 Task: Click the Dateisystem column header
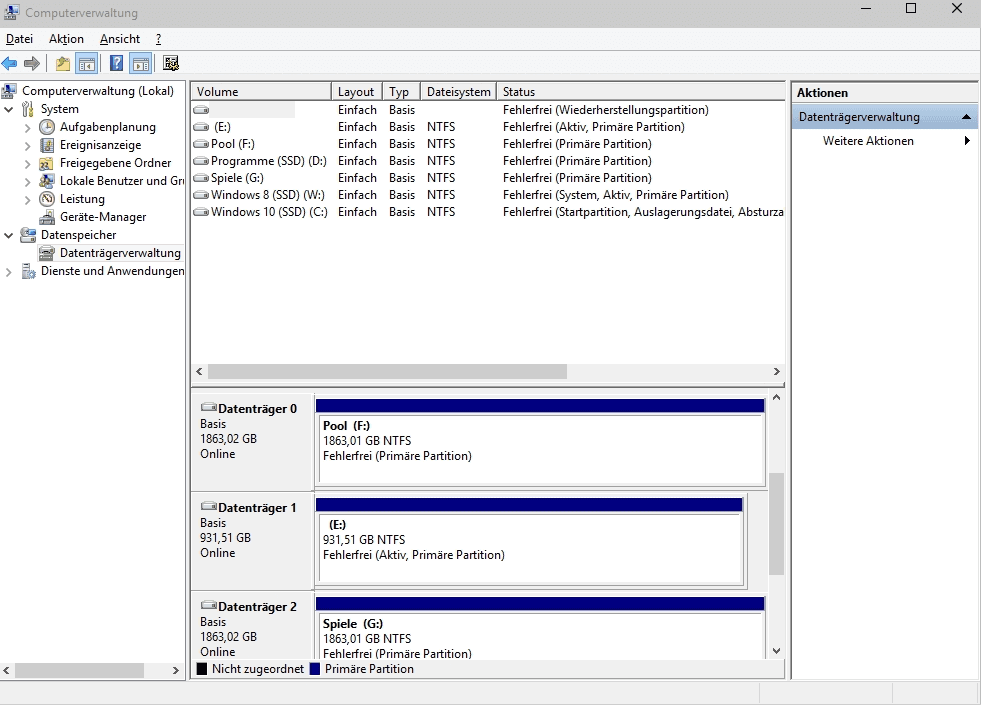(x=458, y=92)
